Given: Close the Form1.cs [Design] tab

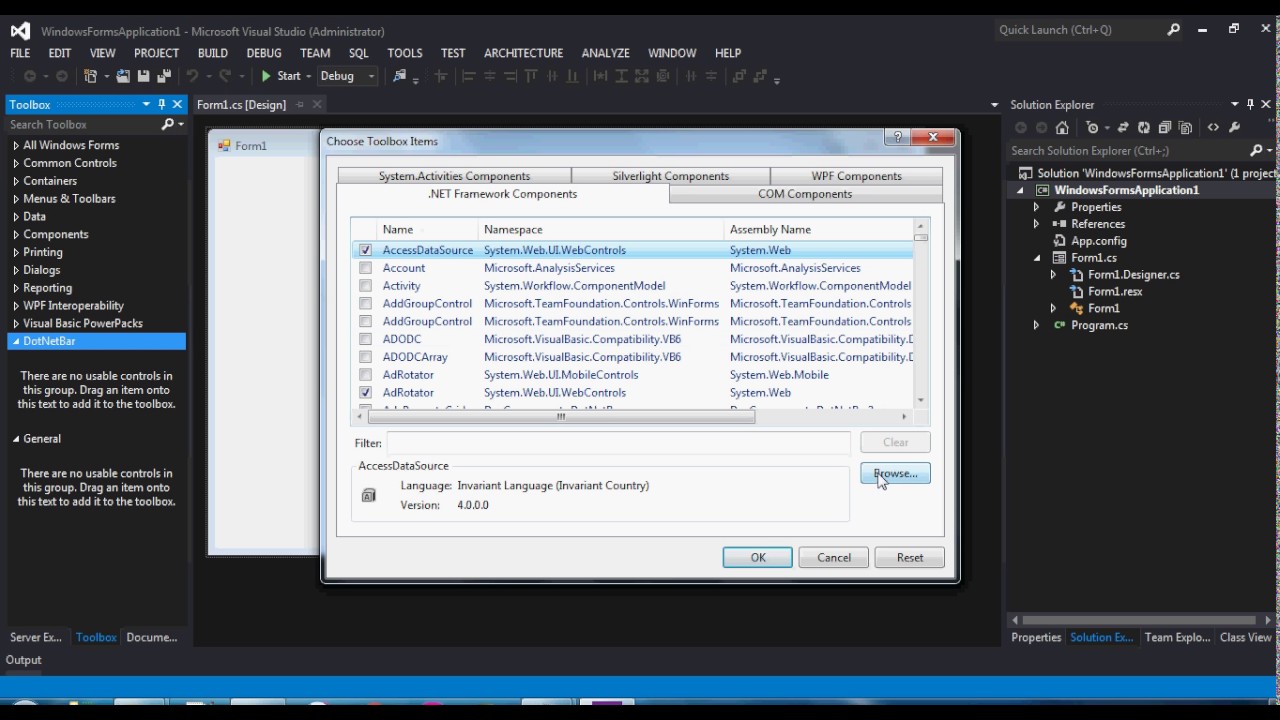Looking at the screenshot, I should click(x=318, y=104).
